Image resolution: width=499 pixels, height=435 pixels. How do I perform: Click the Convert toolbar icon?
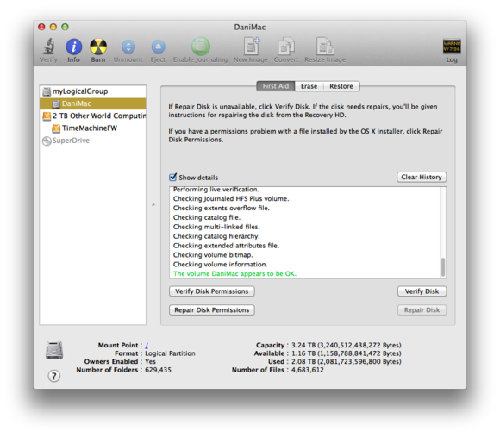click(x=286, y=46)
